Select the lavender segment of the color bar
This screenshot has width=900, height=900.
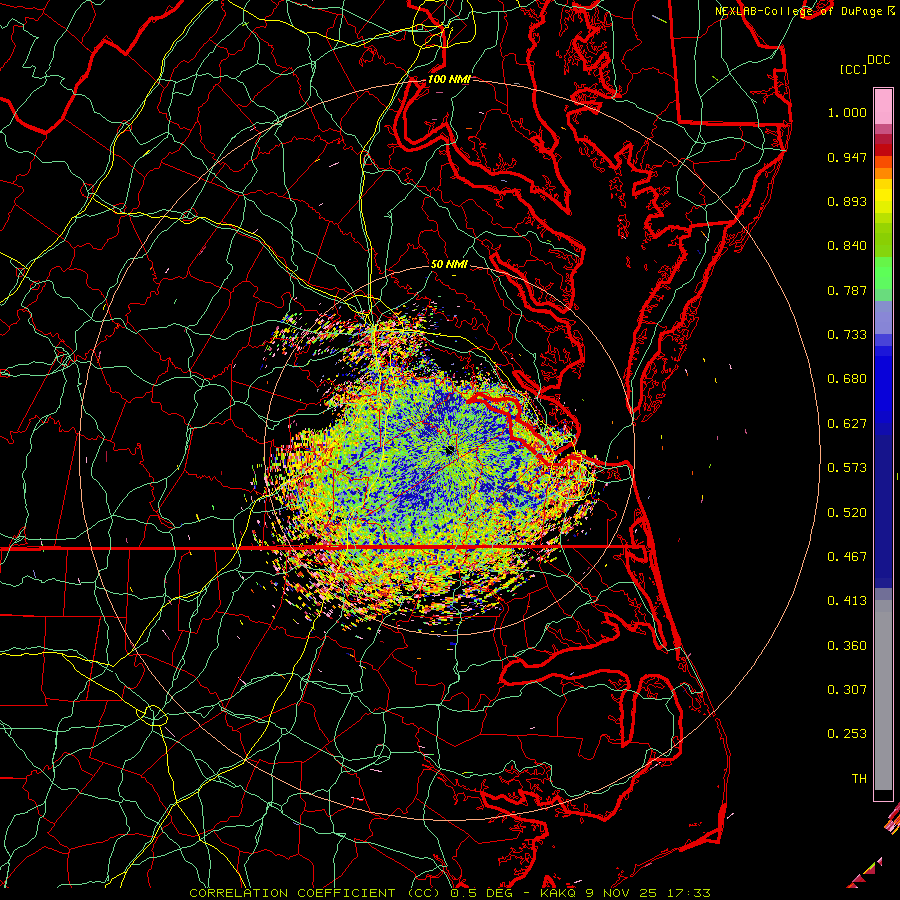pos(883,317)
